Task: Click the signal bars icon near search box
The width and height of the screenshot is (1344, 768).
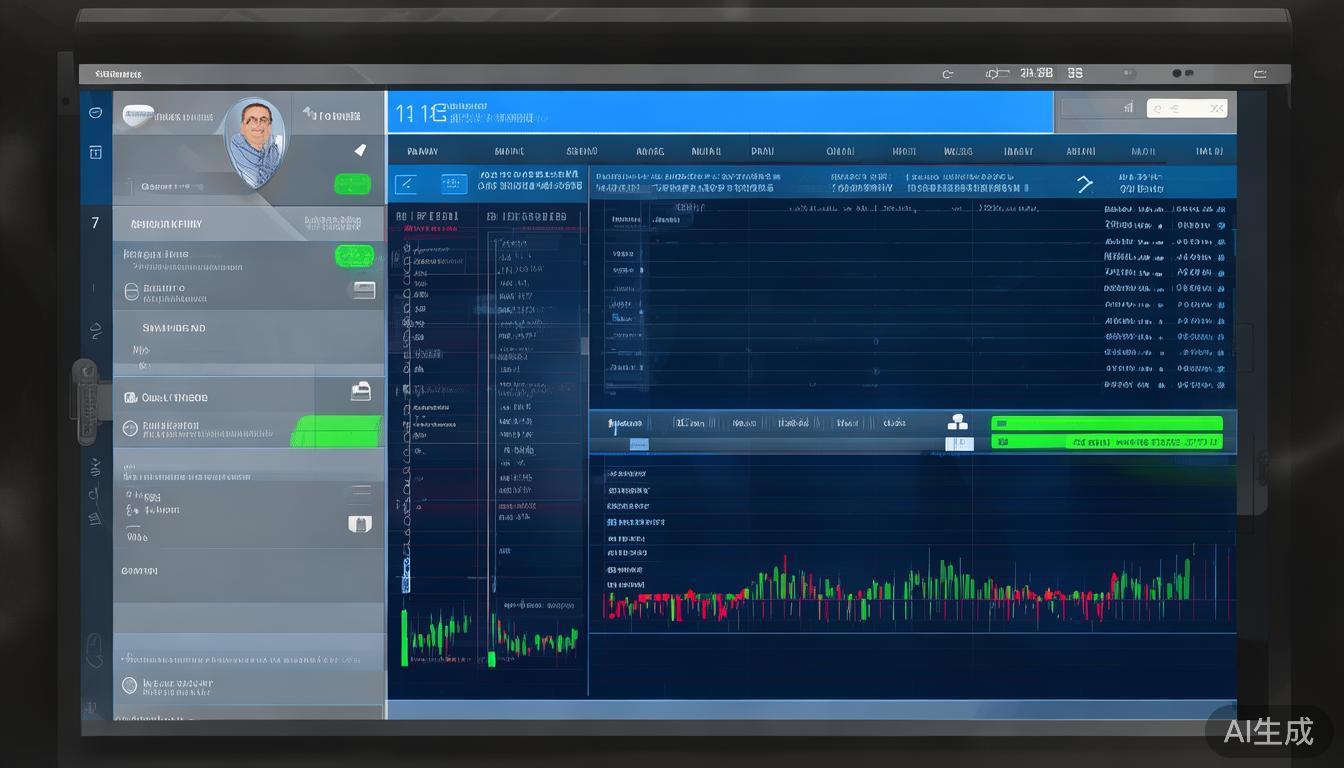Action: [x=1128, y=108]
